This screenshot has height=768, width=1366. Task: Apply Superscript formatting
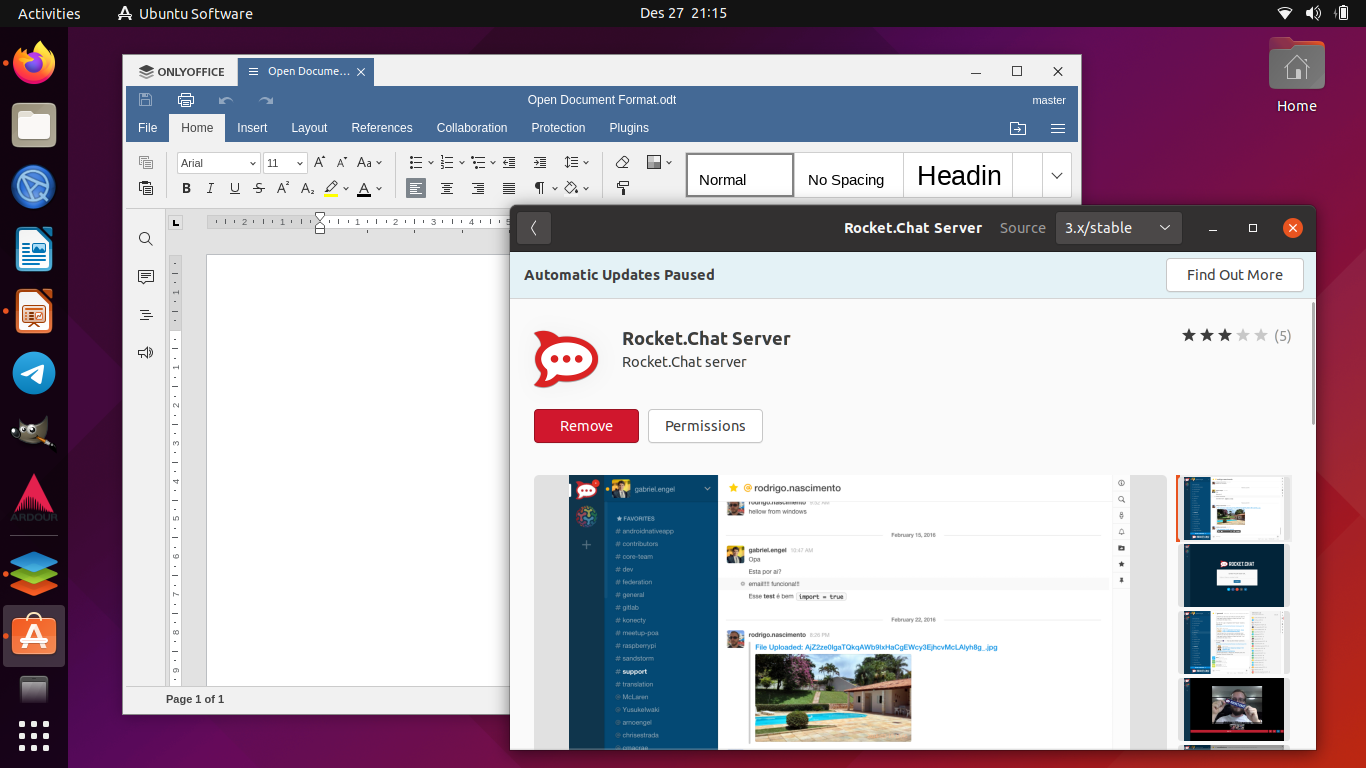[x=283, y=188]
